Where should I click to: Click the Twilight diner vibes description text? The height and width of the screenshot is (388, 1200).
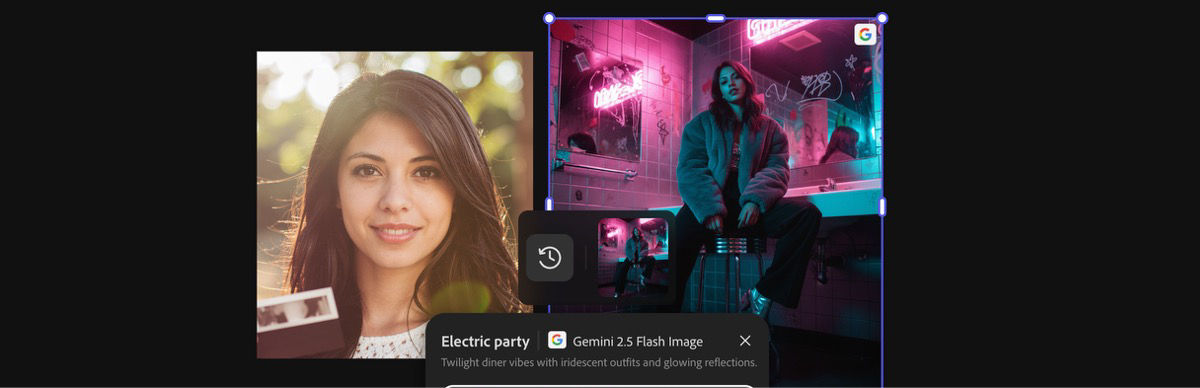[599, 363]
